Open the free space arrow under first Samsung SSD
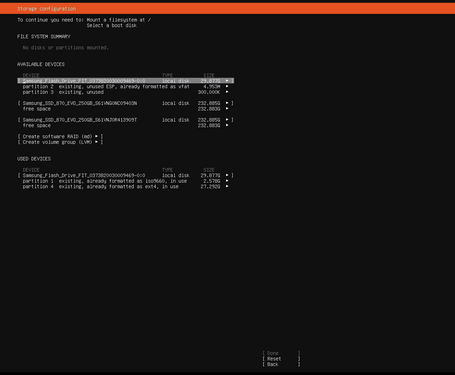The width and height of the screenshot is (455, 375). (227, 109)
